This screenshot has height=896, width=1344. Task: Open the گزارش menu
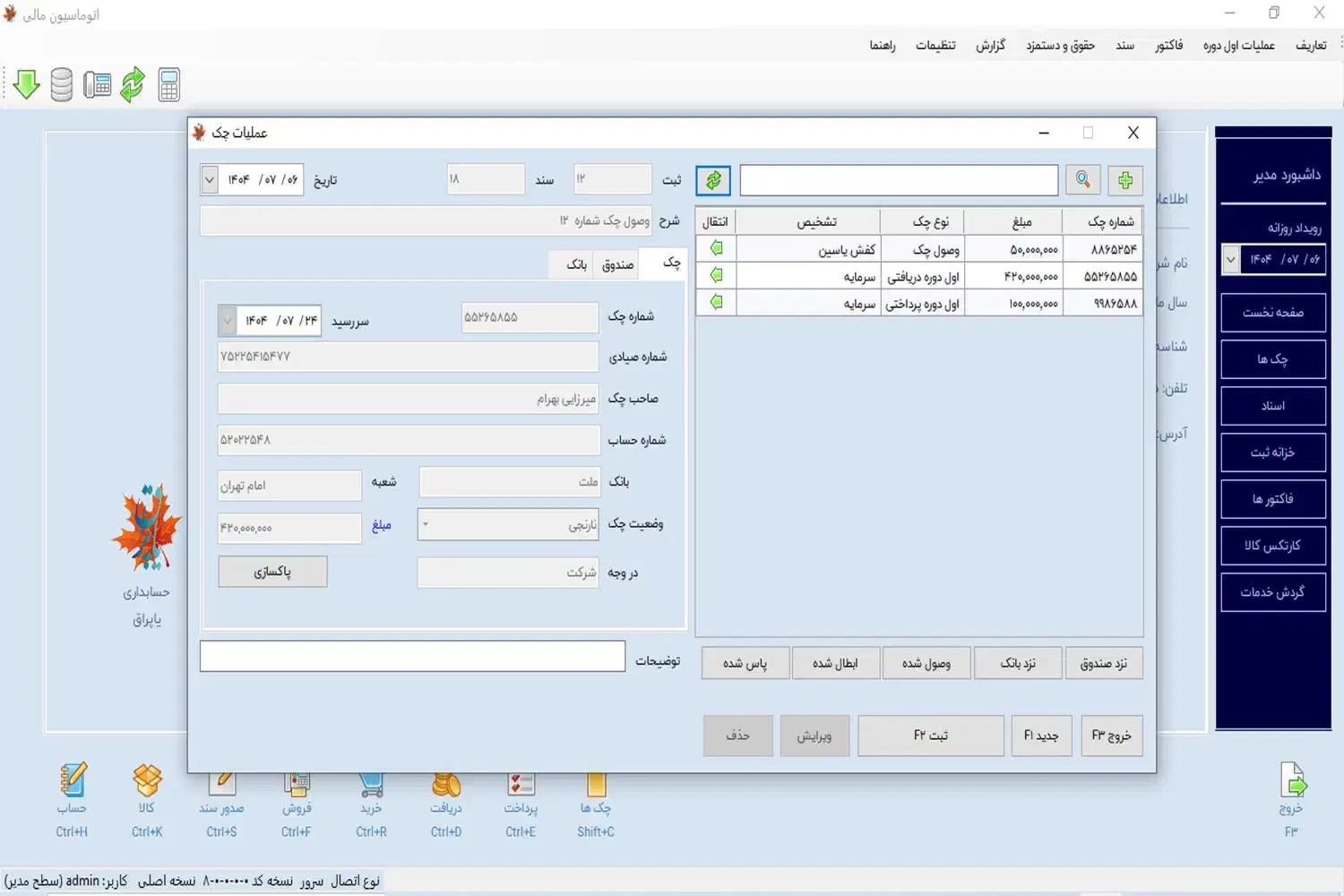pyautogui.click(x=990, y=46)
